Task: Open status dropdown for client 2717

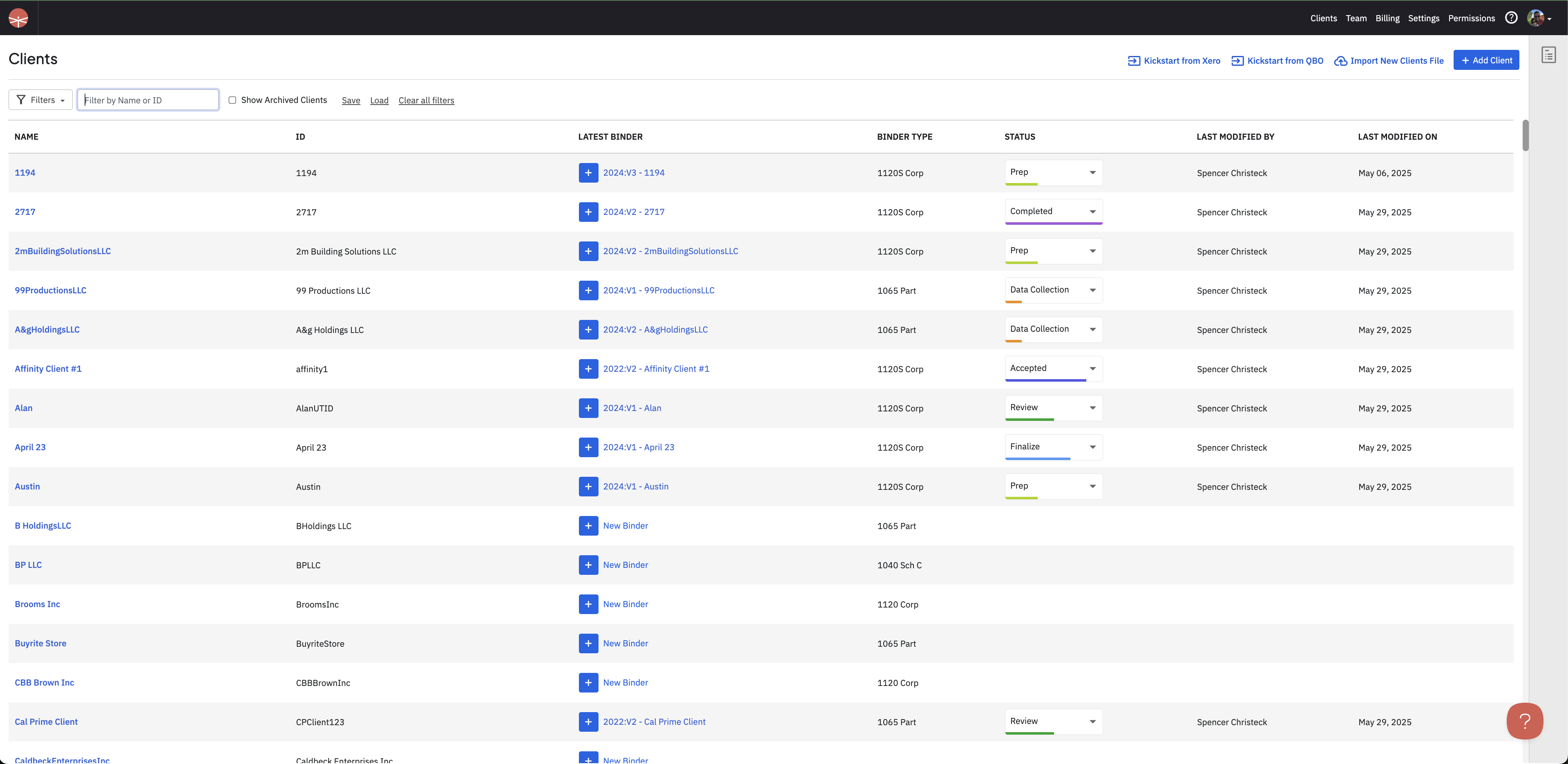Action: coord(1053,211)
